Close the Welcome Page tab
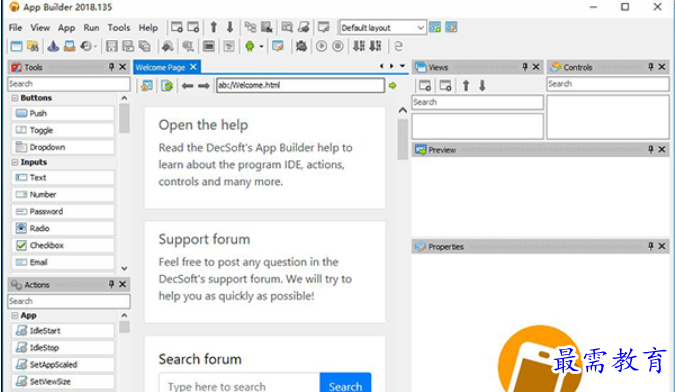This screenshot has height=392, width=675. click(193, 67)
